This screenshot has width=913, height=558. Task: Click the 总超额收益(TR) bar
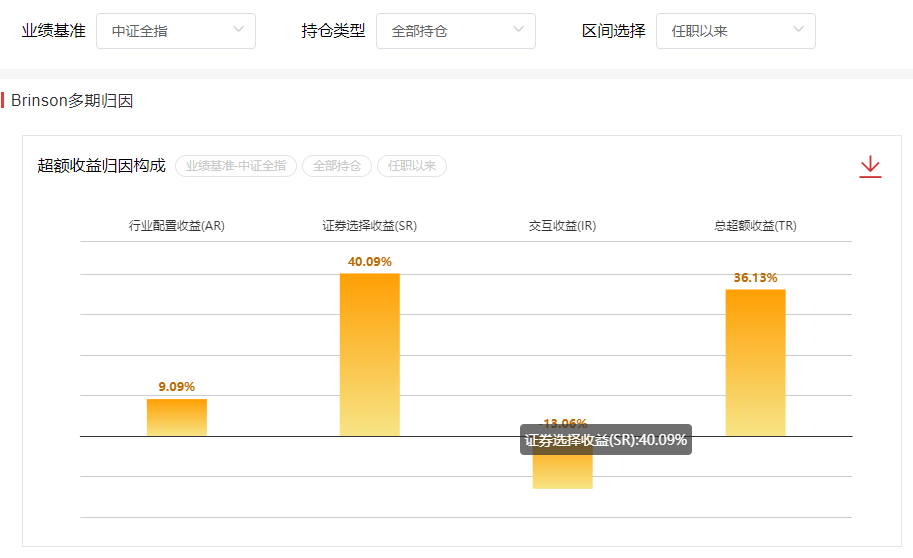point(755,362)
